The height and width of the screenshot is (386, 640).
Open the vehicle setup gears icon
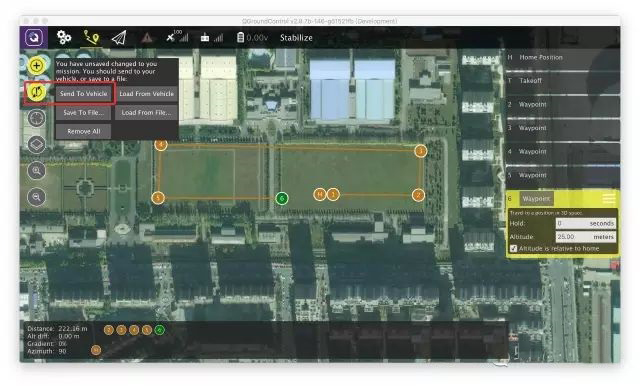pos(64,38)
